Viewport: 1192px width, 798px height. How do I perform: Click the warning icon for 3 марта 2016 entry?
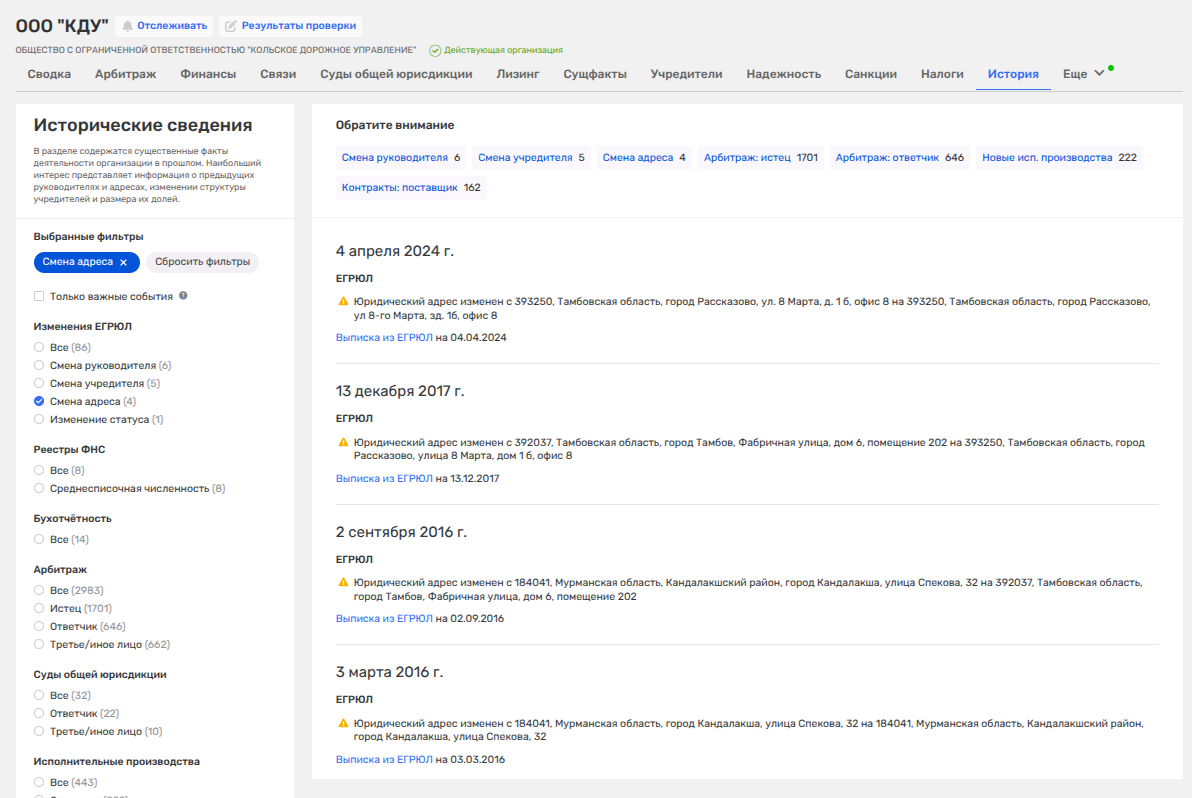point(343,724)
